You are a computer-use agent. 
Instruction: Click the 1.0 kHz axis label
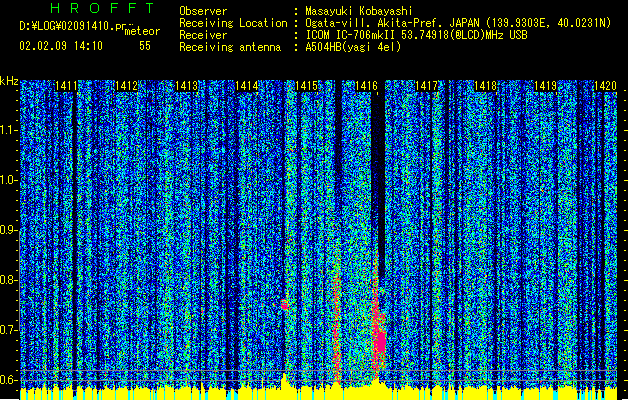coord(9,180)
